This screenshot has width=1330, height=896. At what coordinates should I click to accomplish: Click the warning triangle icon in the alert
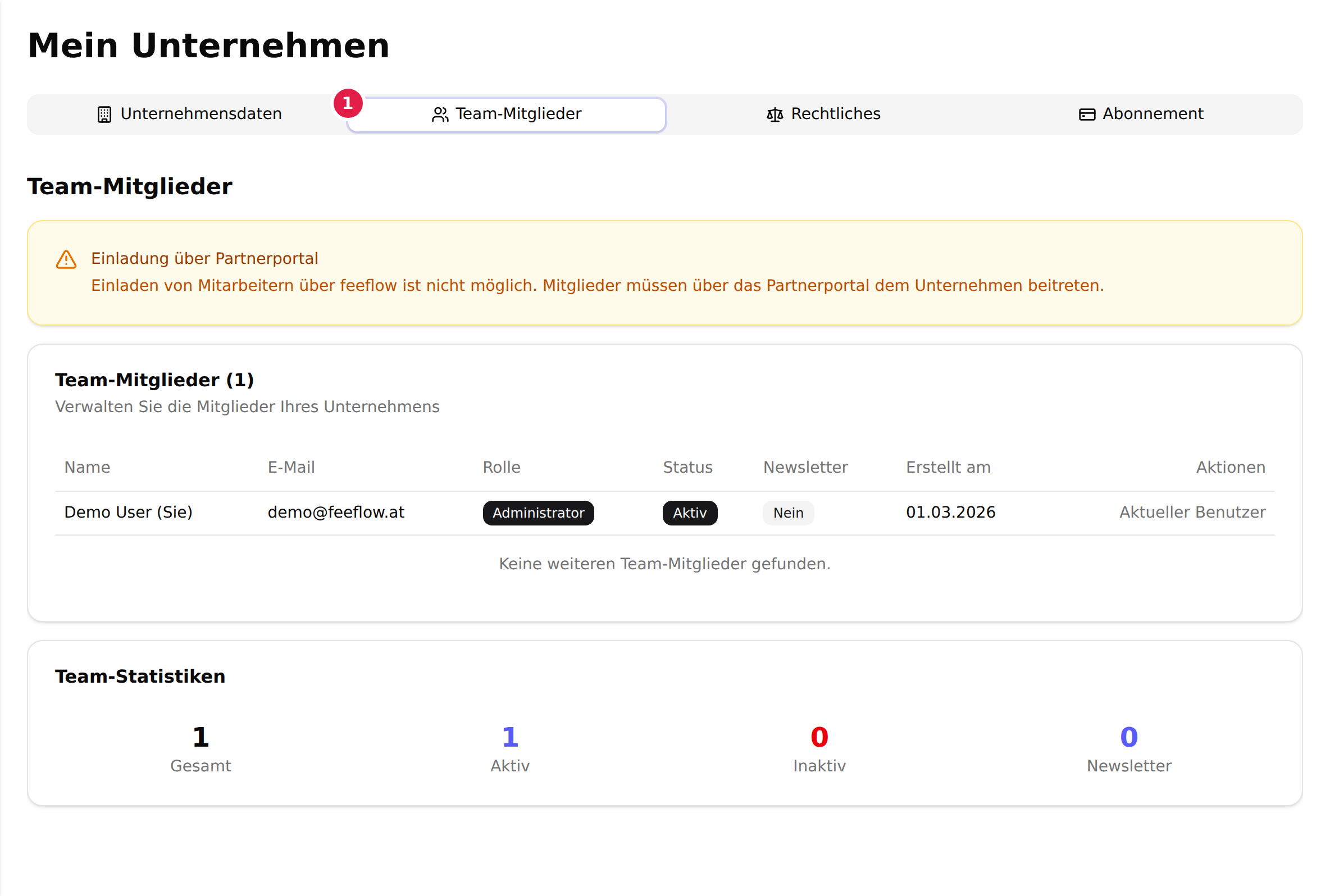point(66,259)
